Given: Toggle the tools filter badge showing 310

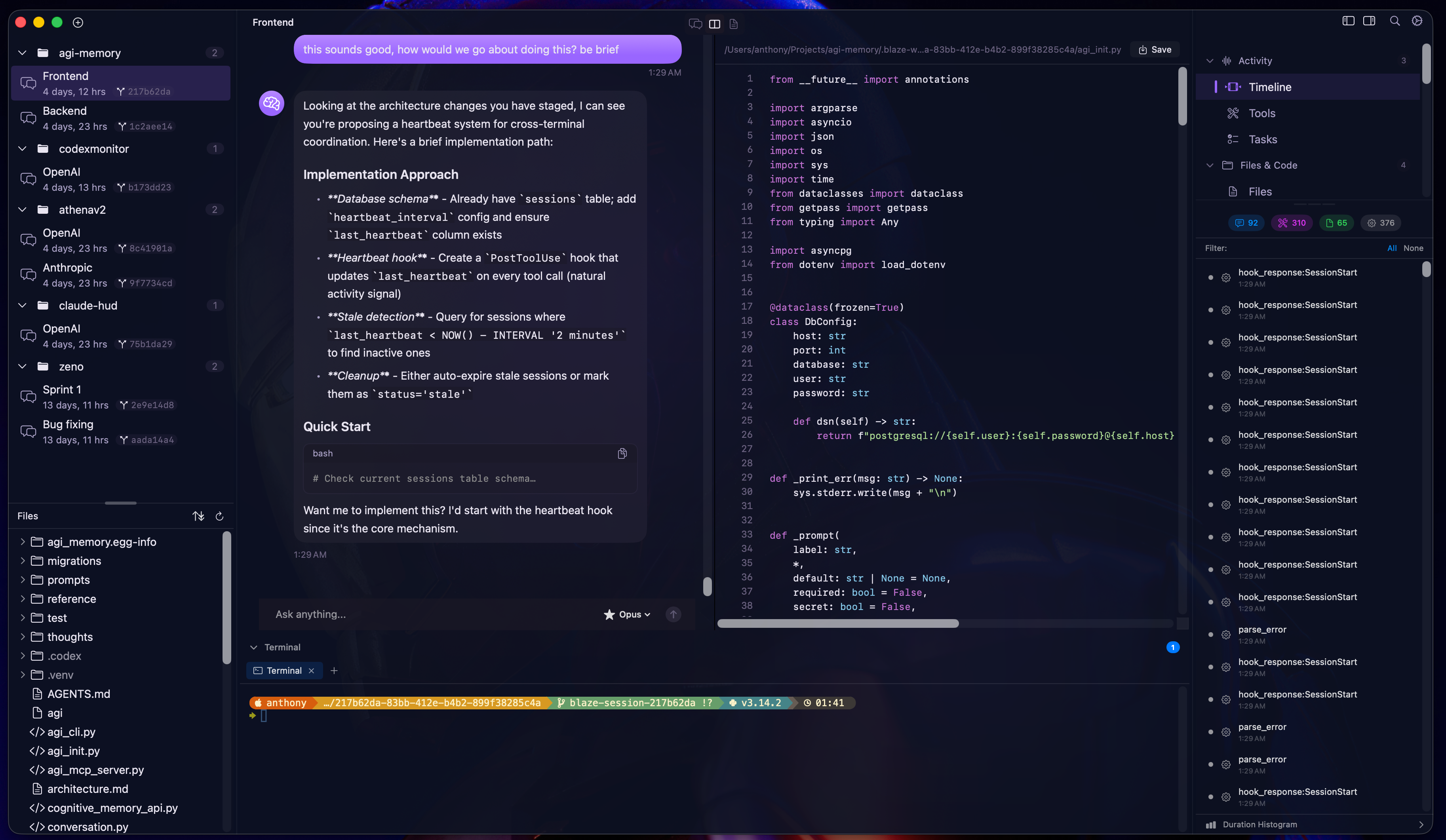Looking at the screenshot, I should 1292,223.
